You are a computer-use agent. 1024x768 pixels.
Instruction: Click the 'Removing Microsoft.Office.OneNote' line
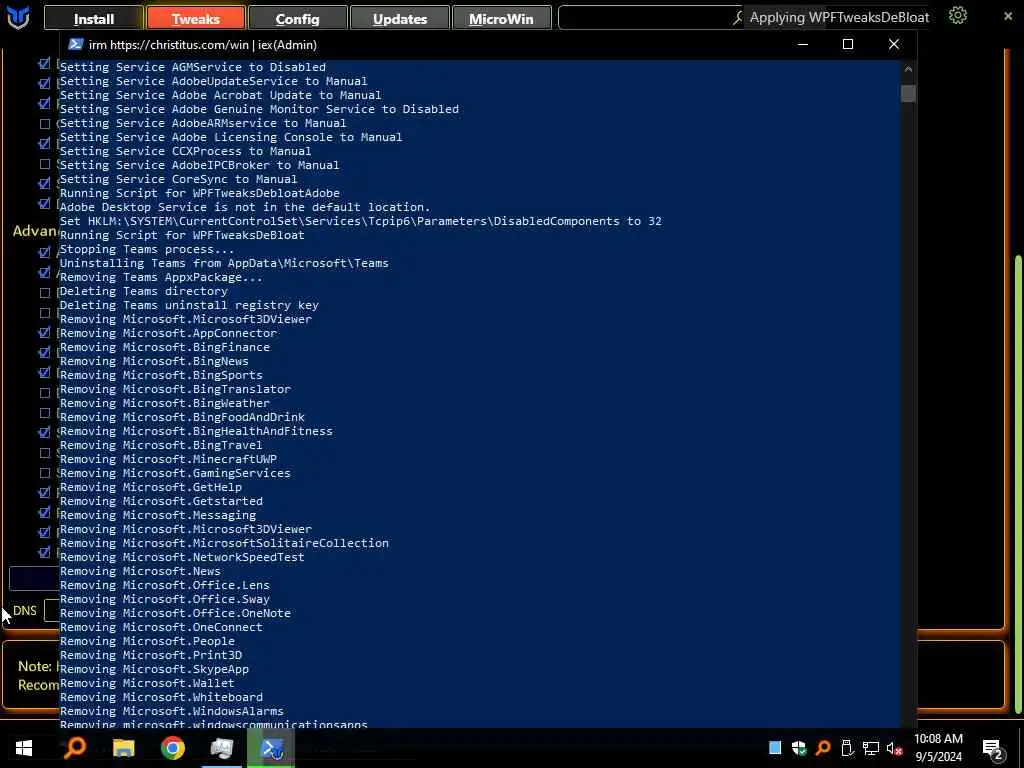[x=175, y=613]
